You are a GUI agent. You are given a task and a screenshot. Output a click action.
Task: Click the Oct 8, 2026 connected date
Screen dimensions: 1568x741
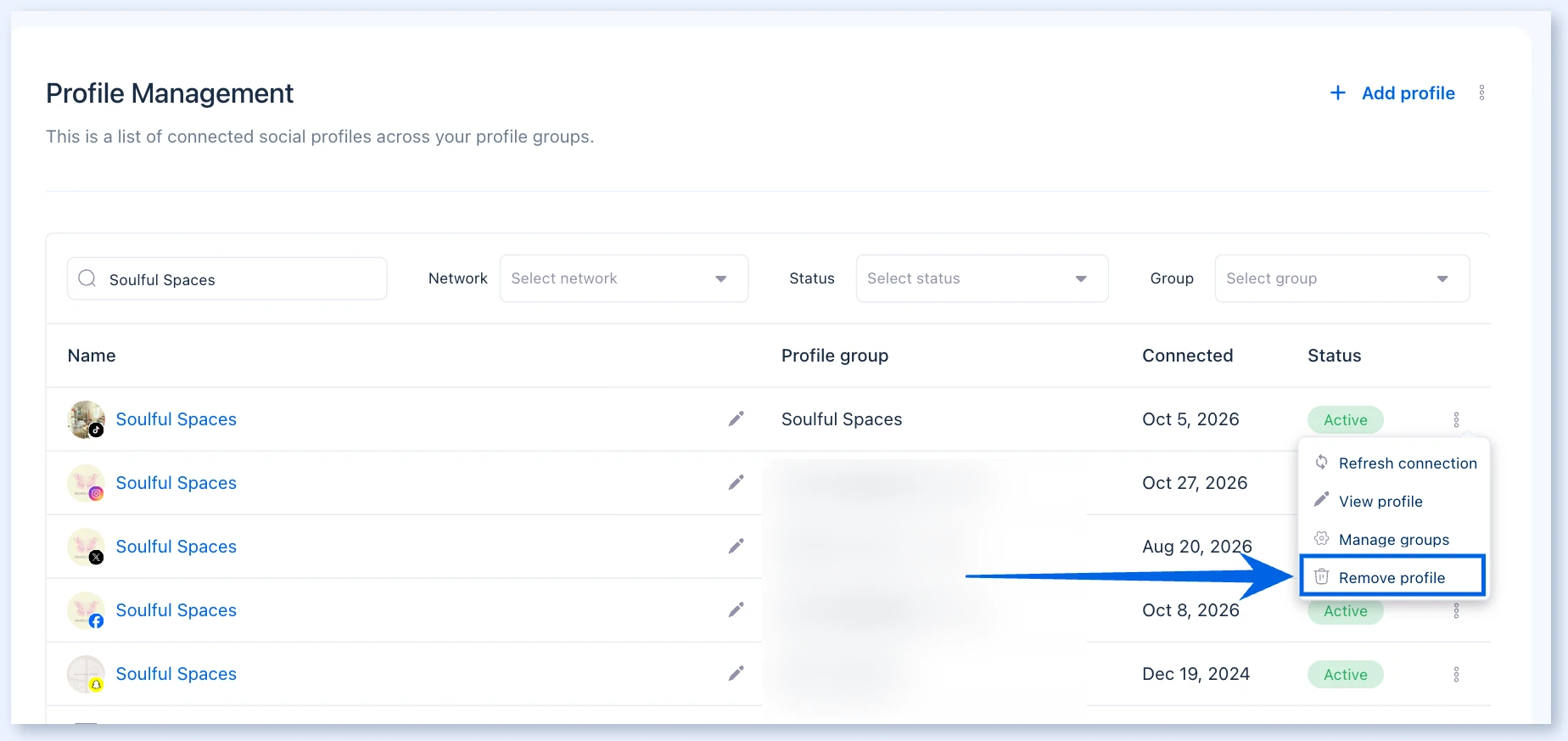click(1190, 610)
